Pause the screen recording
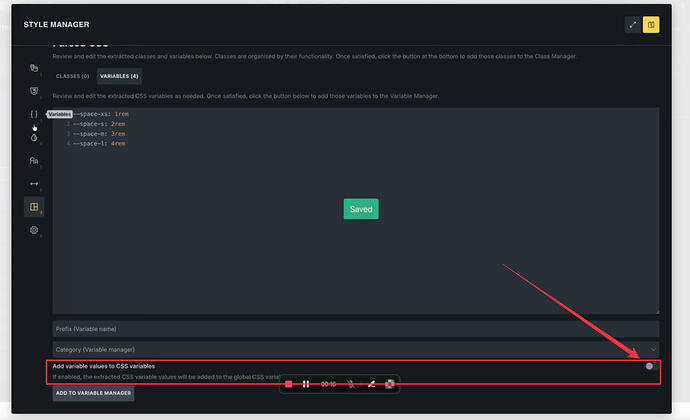 tap(306, 384)
